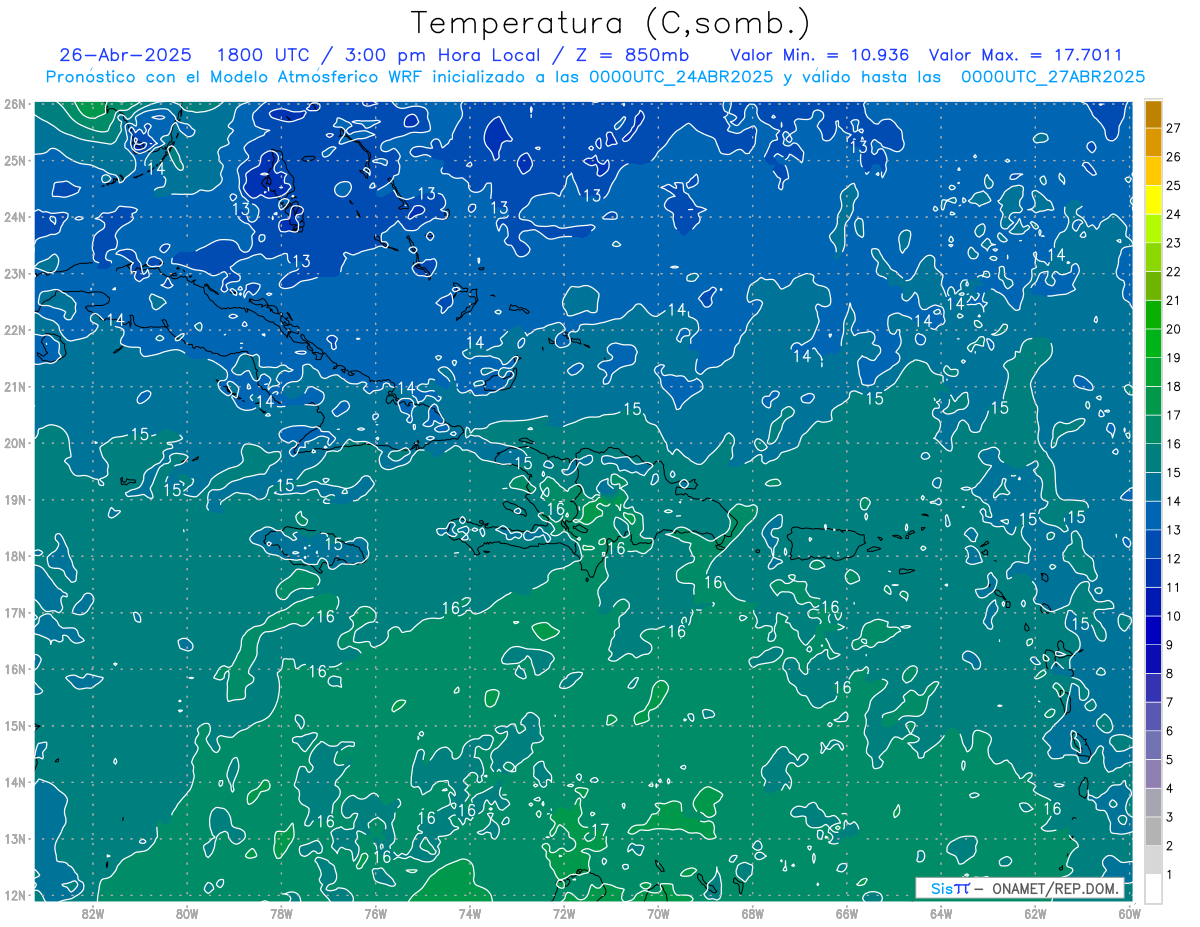
Task: Pick the orange swatch between 26 and 27
Action: click(1153, 144)
